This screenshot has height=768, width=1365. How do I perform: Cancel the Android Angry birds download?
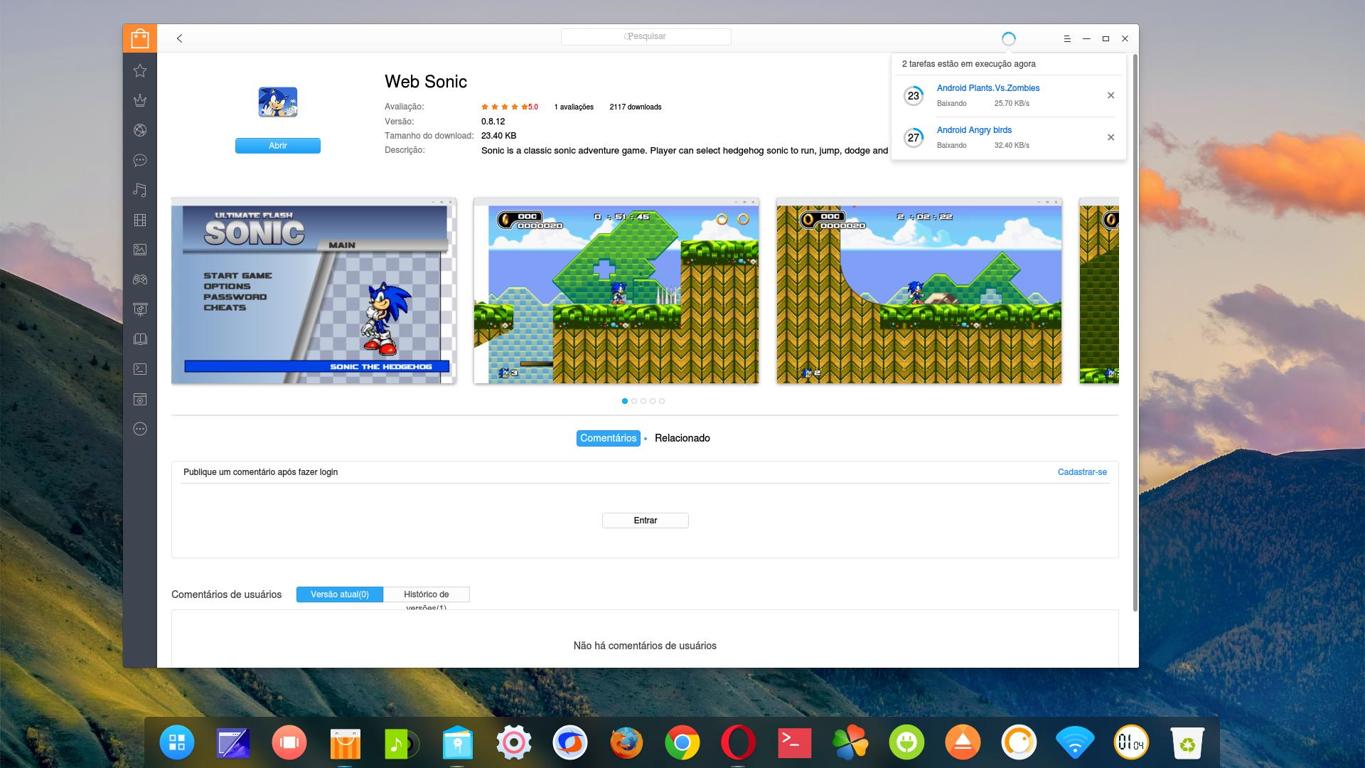1110,138
